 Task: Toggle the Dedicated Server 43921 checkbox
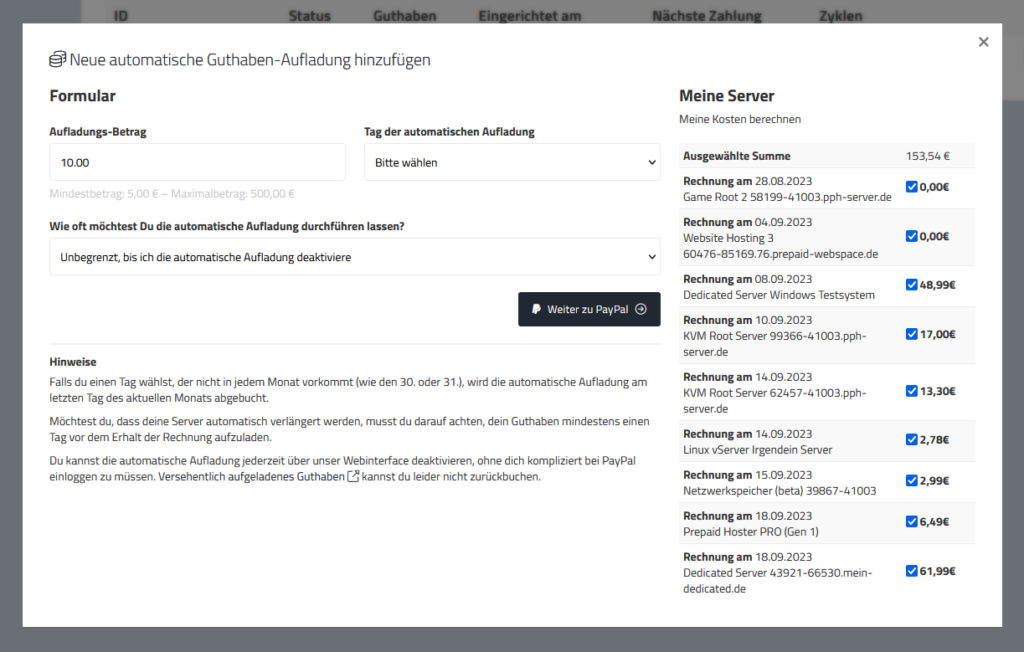(x=912, y=571)
